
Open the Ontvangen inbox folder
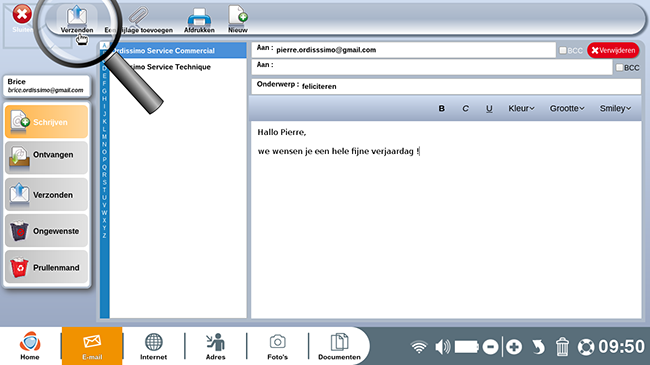click(46, 158)
